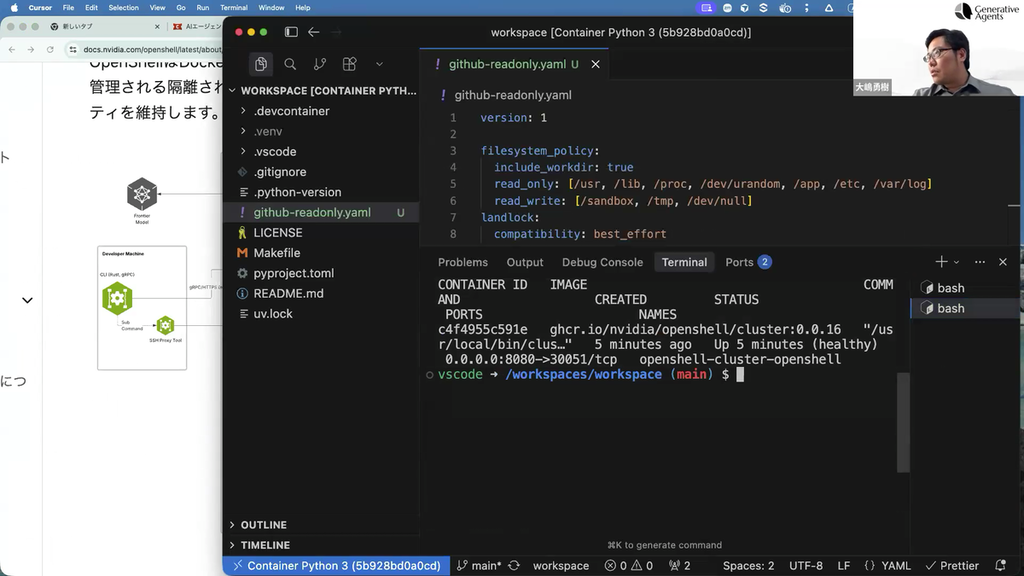Switch to the Ports panel tab
The image size is (1024, 576).
[x=748, y=262]
